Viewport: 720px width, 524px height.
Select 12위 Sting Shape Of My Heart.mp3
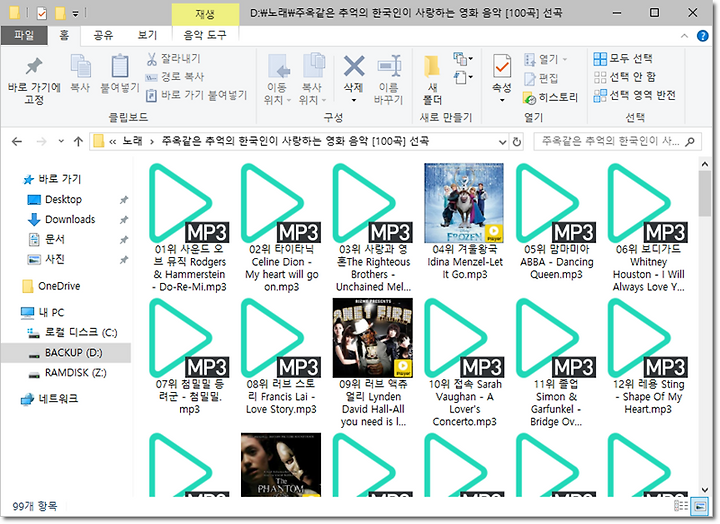(x=648, y=357)
